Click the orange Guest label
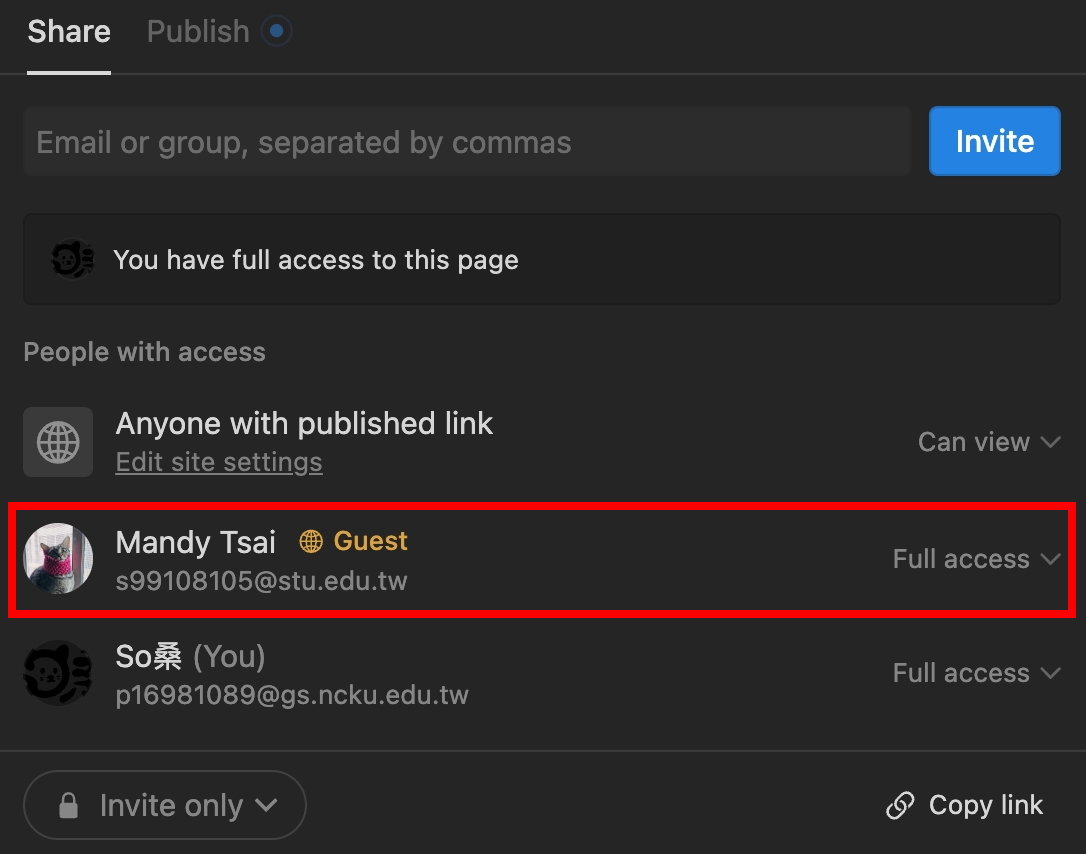This screenshot has height=854, width=1086. point(370,541)
